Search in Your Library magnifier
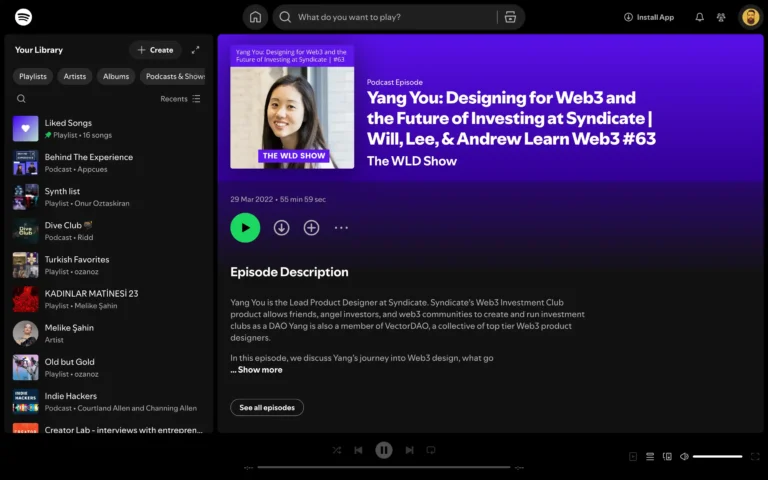 point(21,98)
